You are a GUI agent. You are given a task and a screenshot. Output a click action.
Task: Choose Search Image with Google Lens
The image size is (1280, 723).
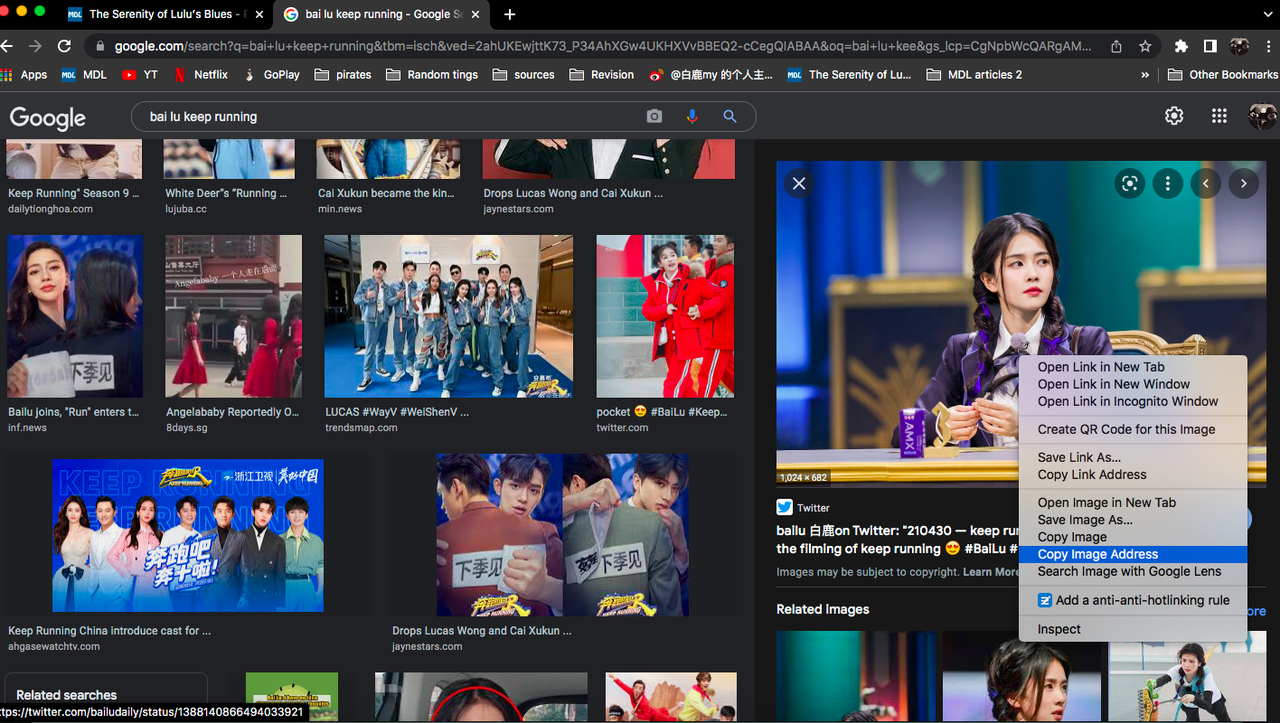click(x=1129, y=571)
